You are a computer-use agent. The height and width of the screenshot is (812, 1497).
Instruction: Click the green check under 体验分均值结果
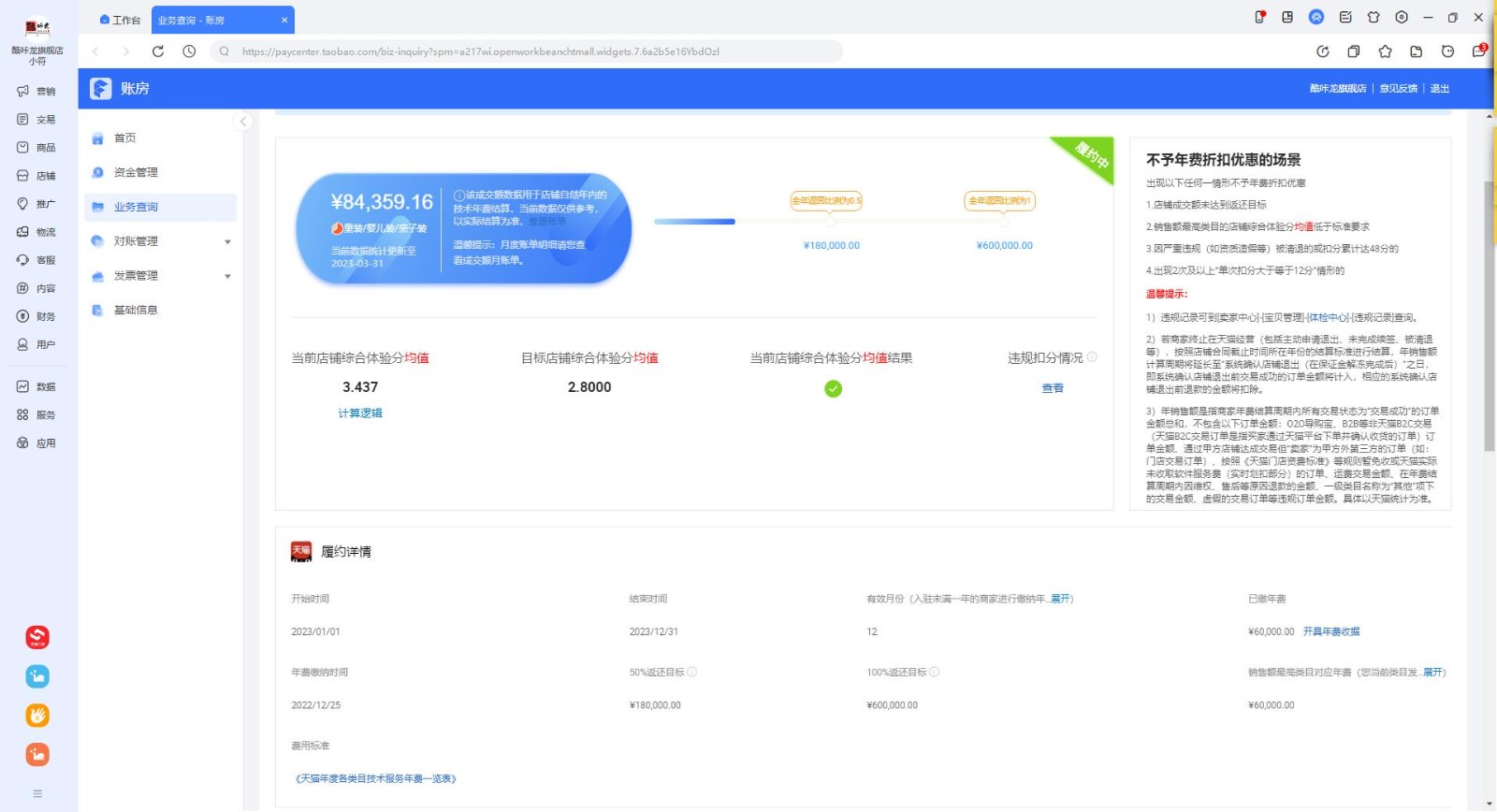coord(833,389)
